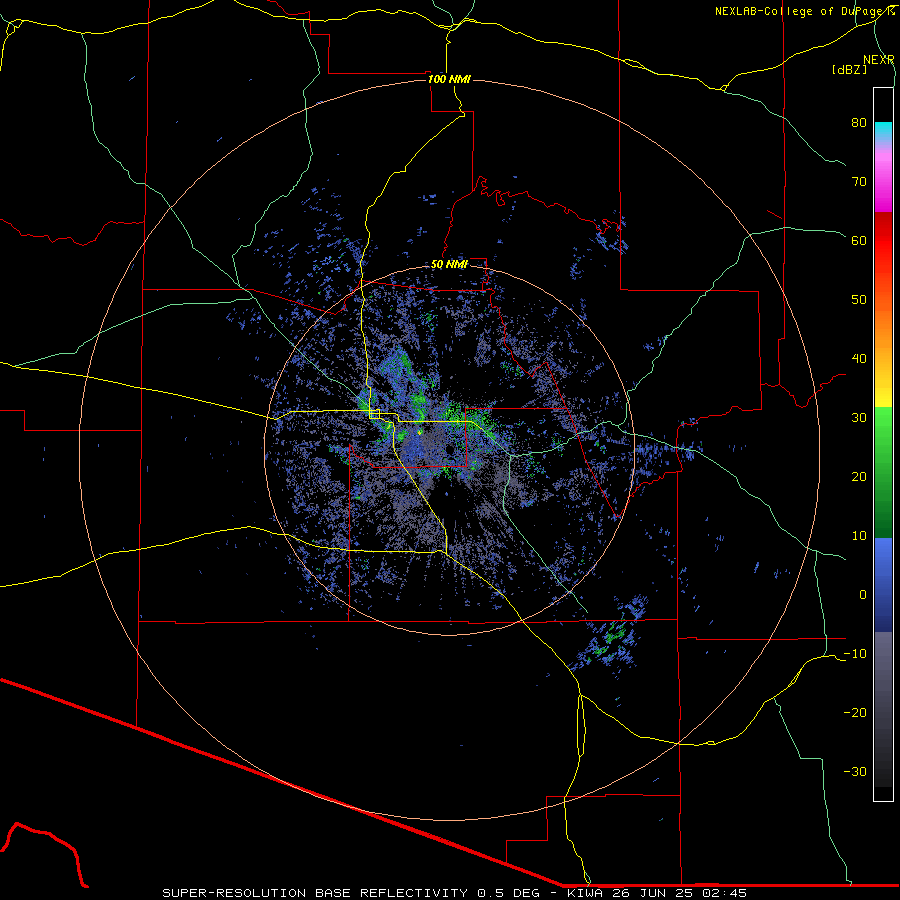Click the 40 value on the dBZ scale
Image resolution: width=900 pixels, height=900 pixels.
pyautogui.click(x=859, y=359)
